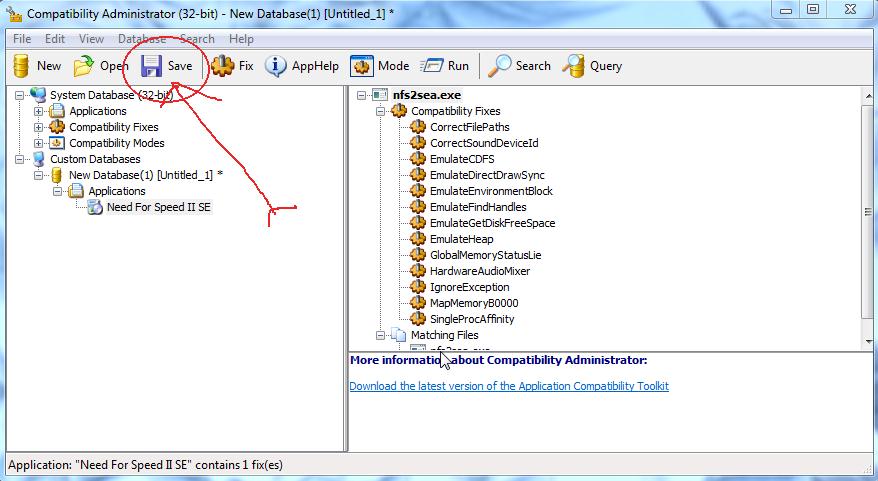Image resolution: width=878 pixels, height=481 pixels.
Task: Expand Compatibility Fixes in left tree
Action: coord(38,127)
